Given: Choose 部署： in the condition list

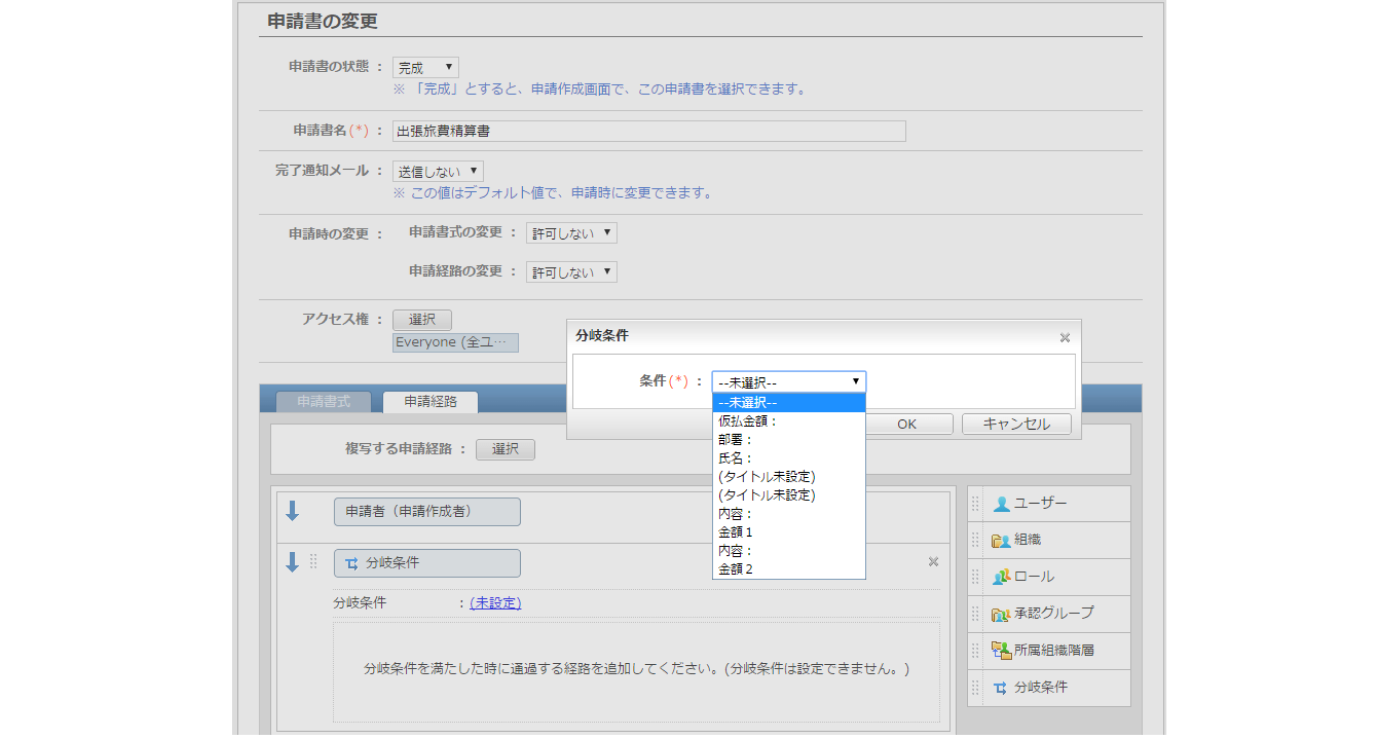Looking at the screenshot, I should 789,439.
